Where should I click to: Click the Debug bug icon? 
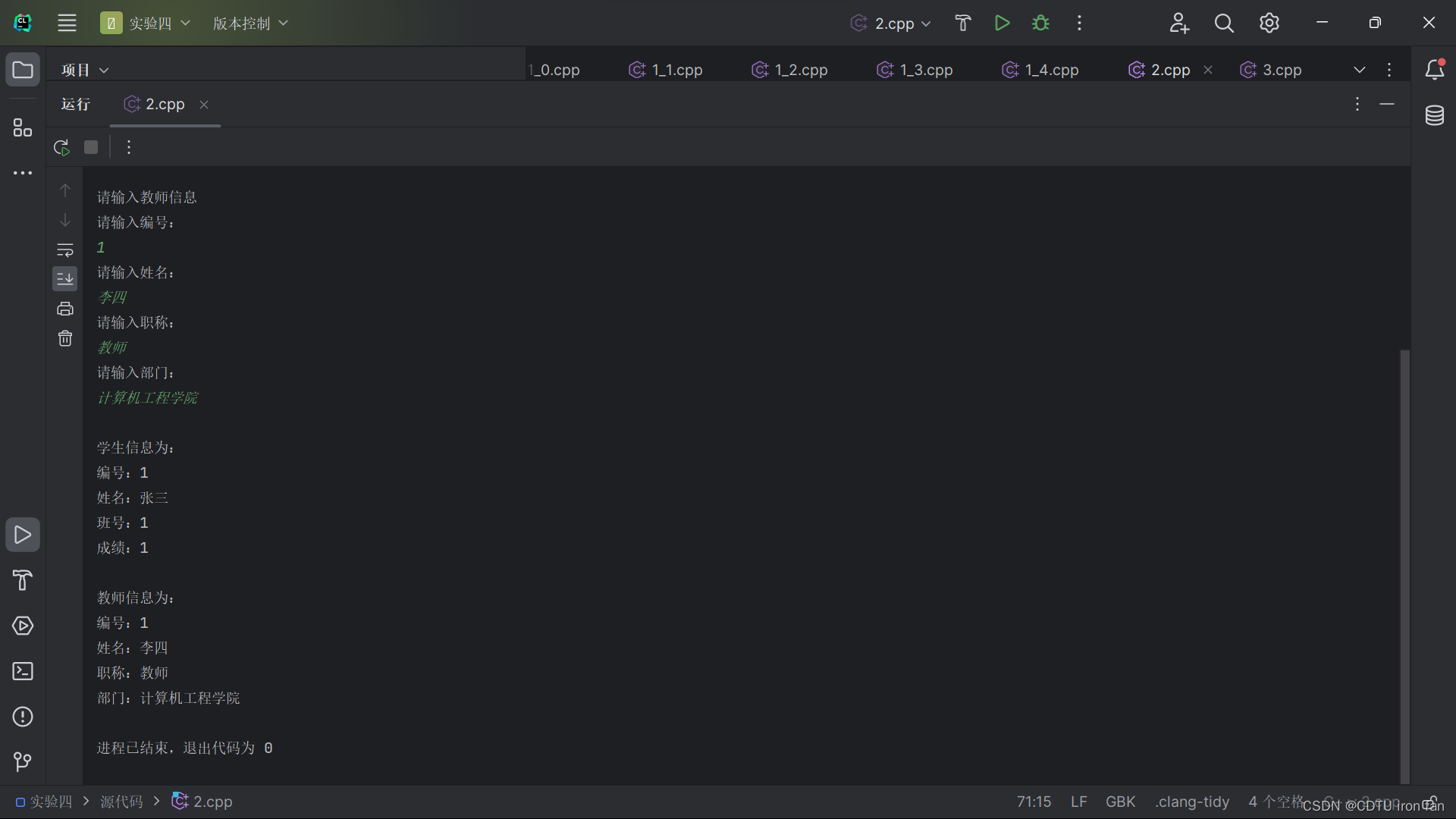(1040, 23)
